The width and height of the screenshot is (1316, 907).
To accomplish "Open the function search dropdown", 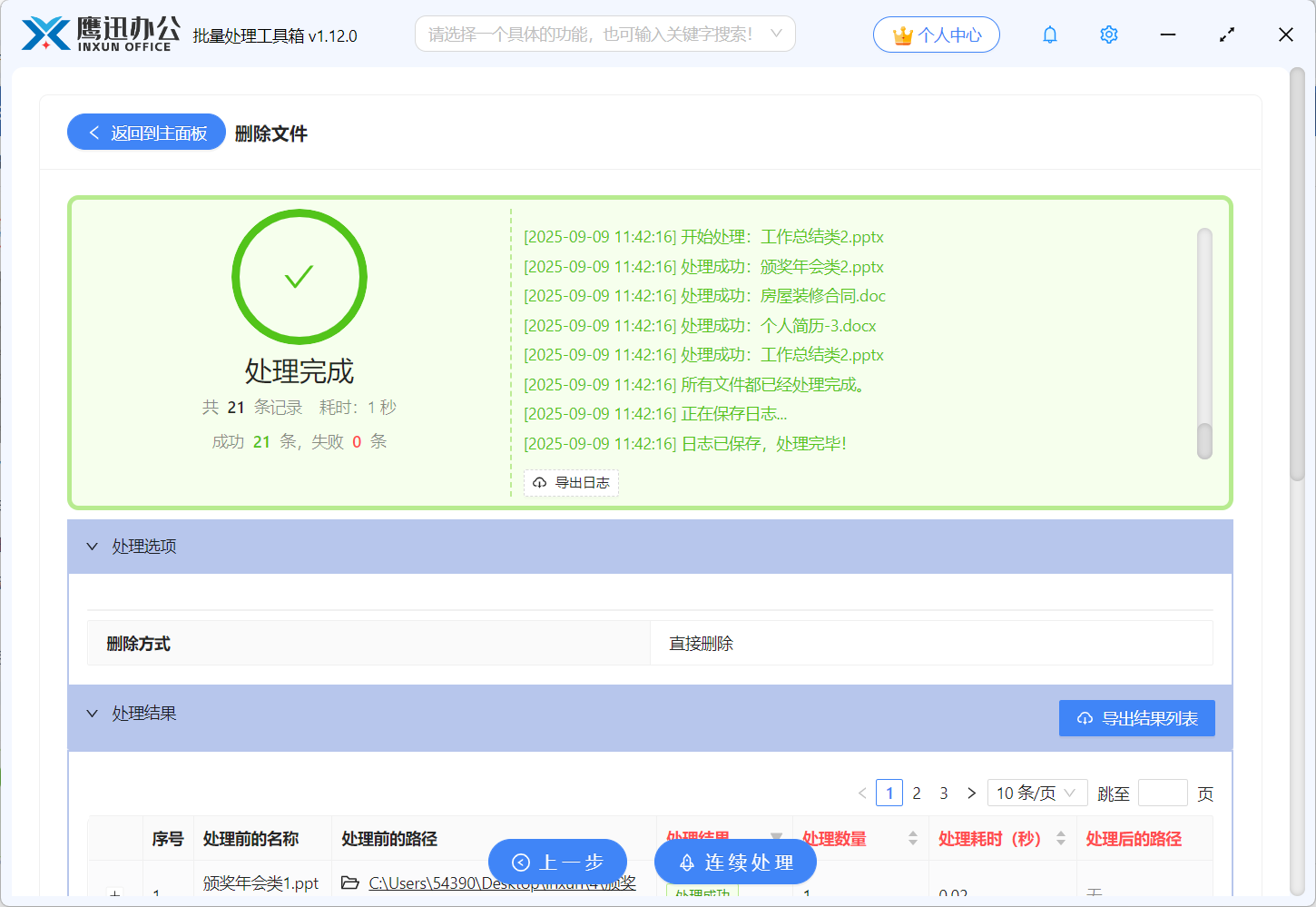I will [605, 34].
